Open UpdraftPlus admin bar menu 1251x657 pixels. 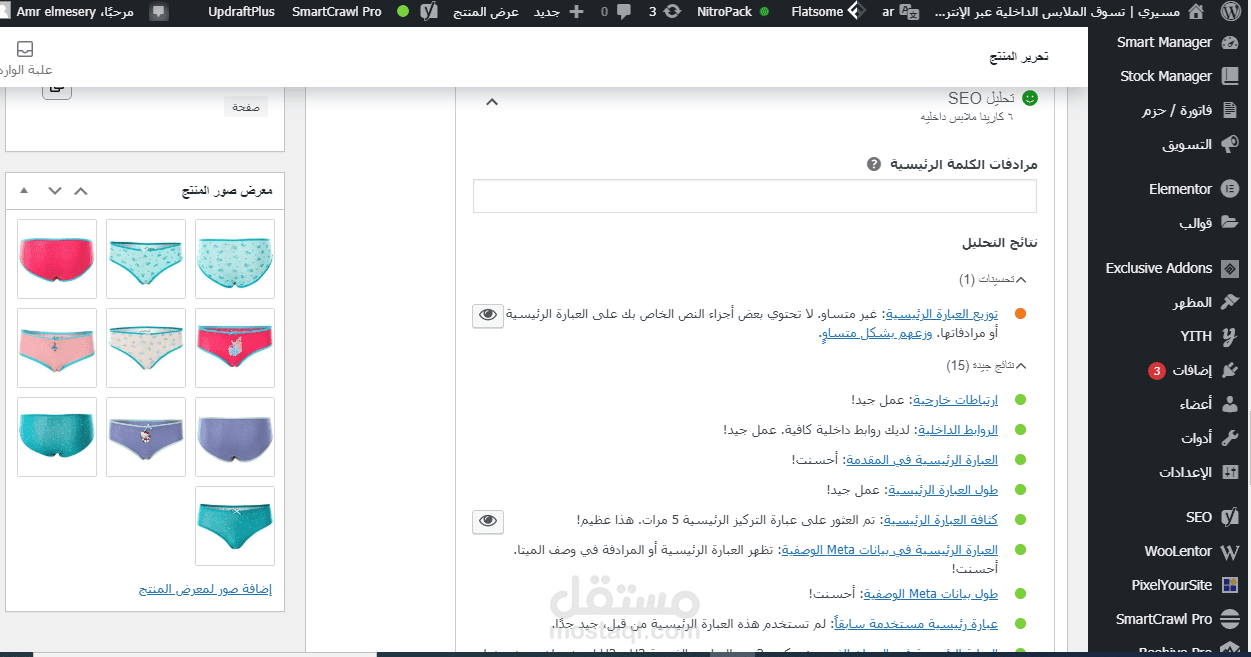241,13
